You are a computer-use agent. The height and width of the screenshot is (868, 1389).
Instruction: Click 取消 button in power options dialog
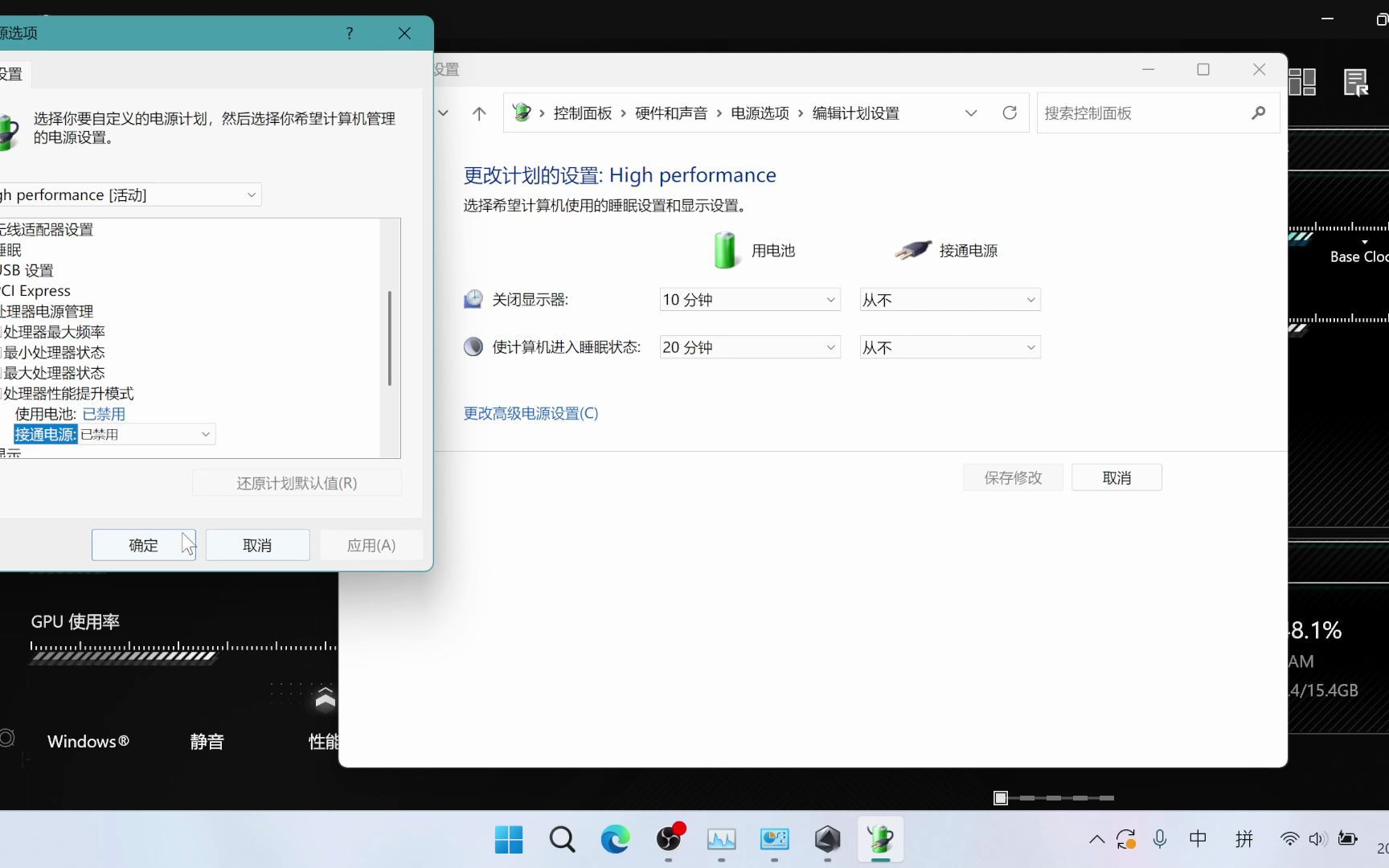pos(257,545)
